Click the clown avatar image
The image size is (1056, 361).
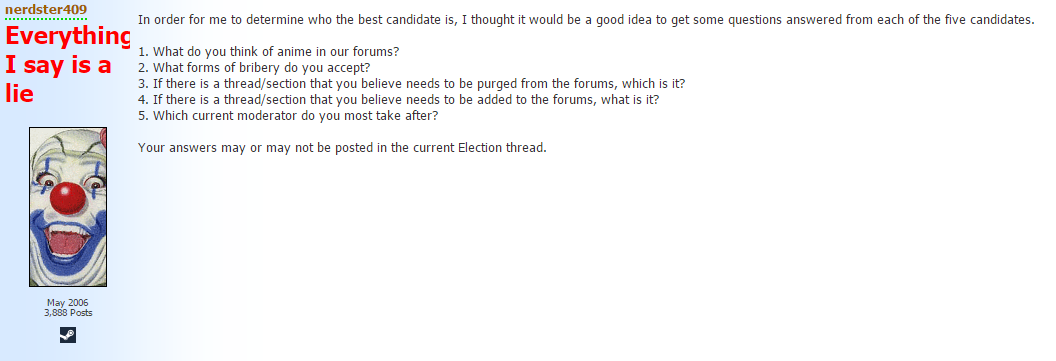(68, 207)
